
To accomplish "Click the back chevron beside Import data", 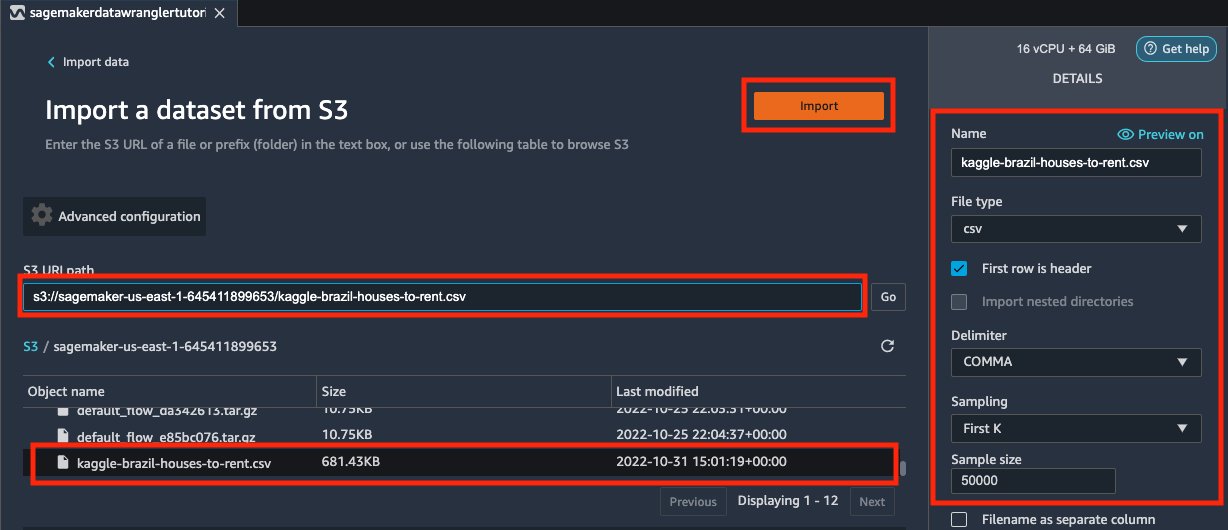I will pyautogui.click(x=52, y=62).
